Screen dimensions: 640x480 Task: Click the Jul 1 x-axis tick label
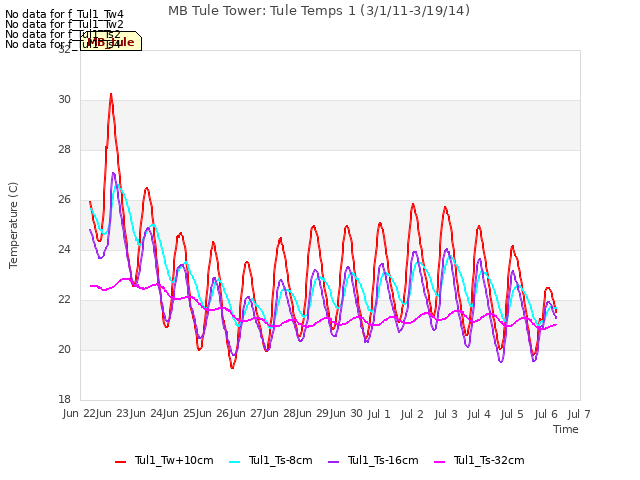tap(379, 414)
